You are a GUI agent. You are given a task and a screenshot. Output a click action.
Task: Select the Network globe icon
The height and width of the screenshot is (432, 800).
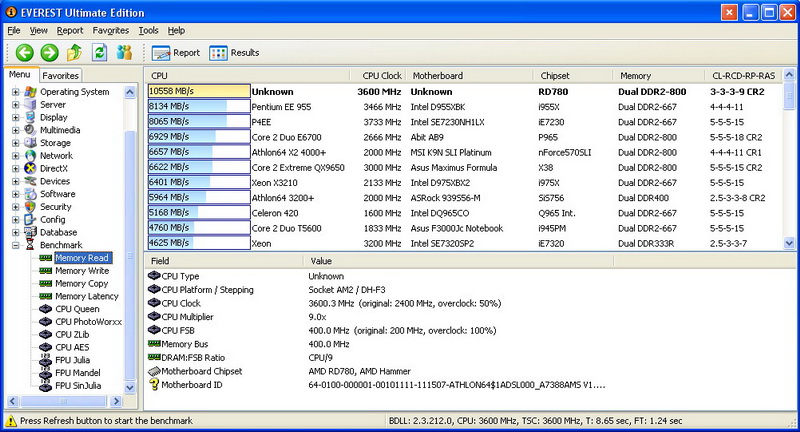click(x=31, y=156)
